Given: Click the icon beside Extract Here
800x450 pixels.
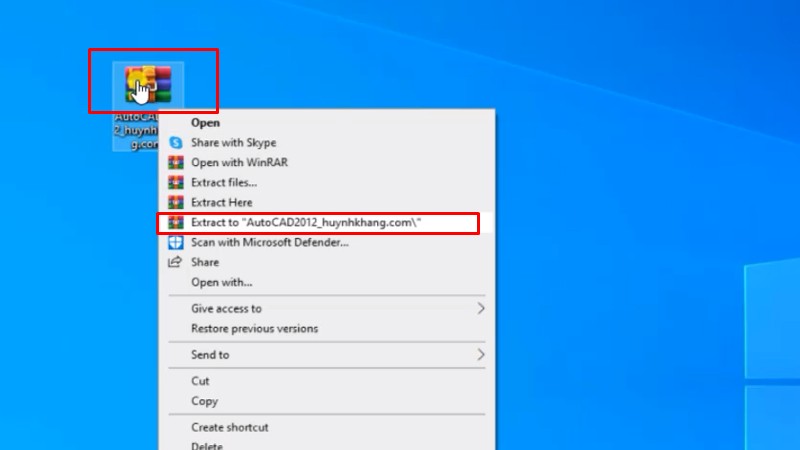Looking at the screenshot, I should coord(176,202).
